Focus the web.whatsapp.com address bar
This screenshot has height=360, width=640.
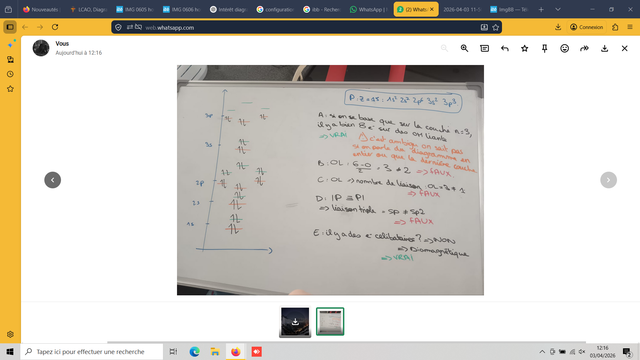point(306,27)
